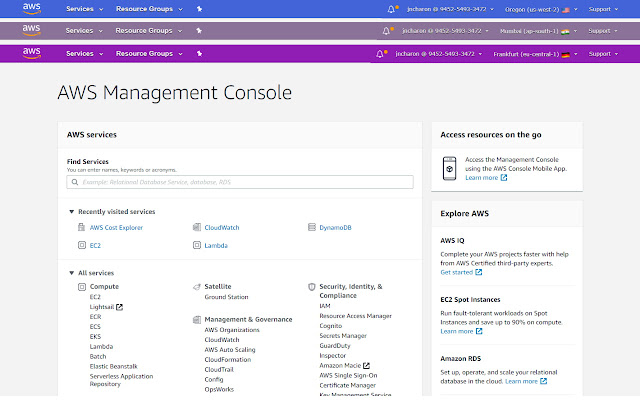Open Resource Access Manager link
The height and width of the screenshot is (400, 640).
356,316
